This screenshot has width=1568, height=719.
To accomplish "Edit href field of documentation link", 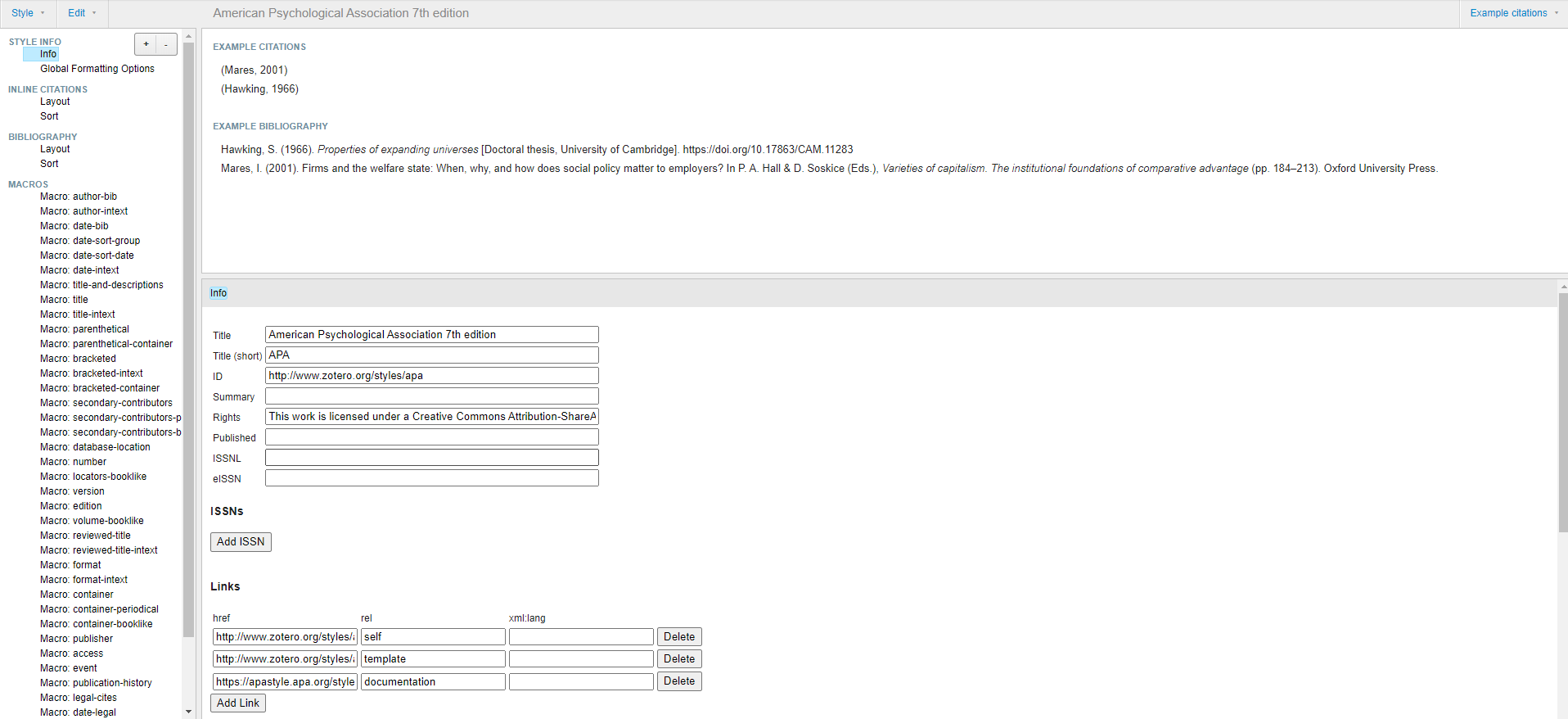I will pyautogui.click(x=285, y=681).
